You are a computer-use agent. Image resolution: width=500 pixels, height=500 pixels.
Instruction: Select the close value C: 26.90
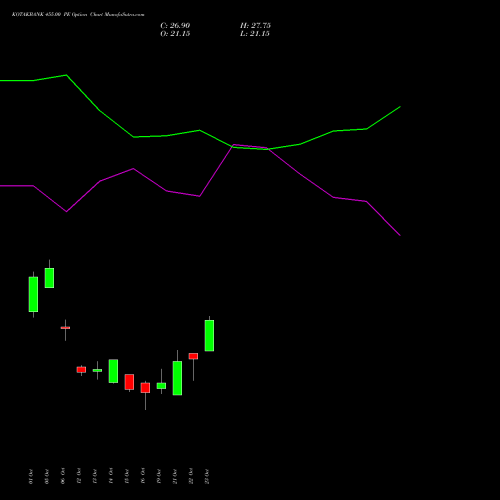[x=175, y=26]
